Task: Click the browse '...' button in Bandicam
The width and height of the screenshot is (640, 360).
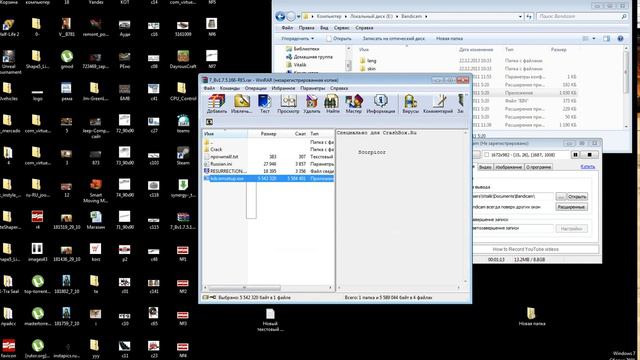Action: 561,197
